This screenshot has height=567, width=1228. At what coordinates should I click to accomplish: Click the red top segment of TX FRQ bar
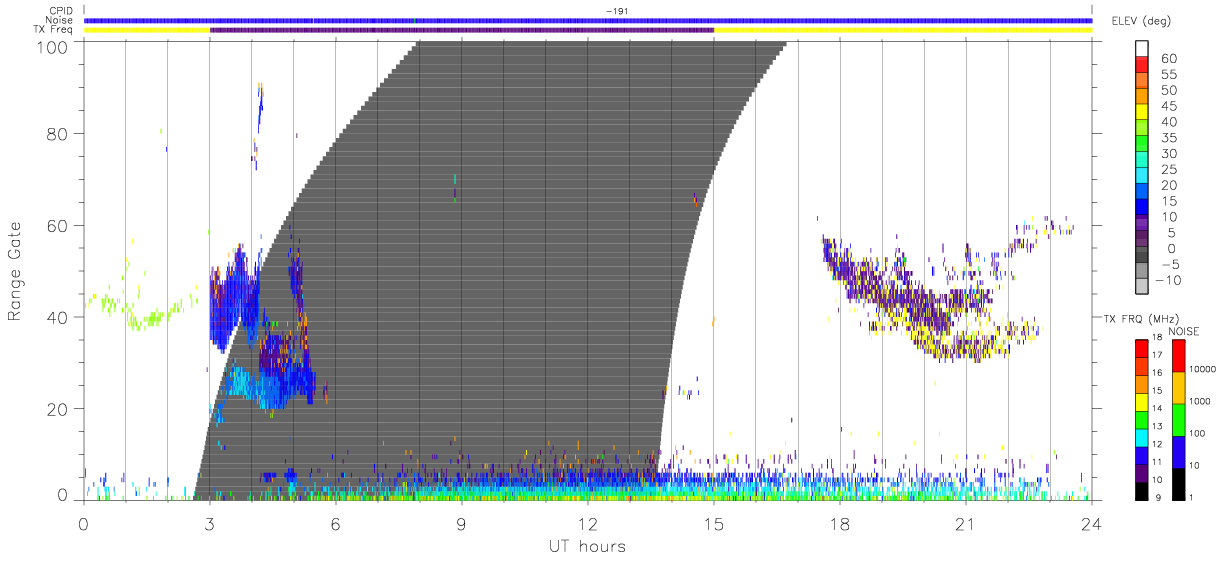(x=1143, y=348)
